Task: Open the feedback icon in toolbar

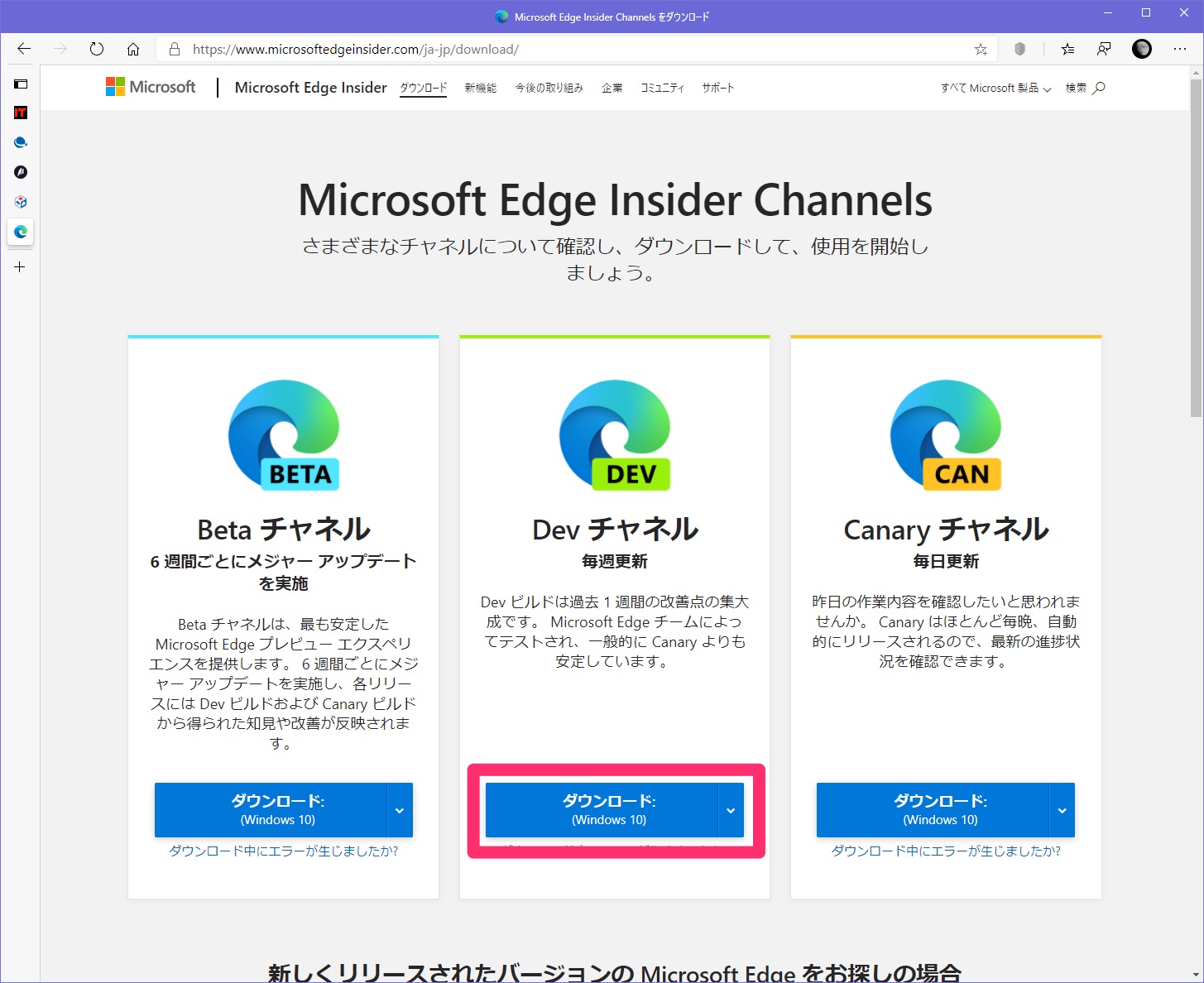Action: (1104, 49)
